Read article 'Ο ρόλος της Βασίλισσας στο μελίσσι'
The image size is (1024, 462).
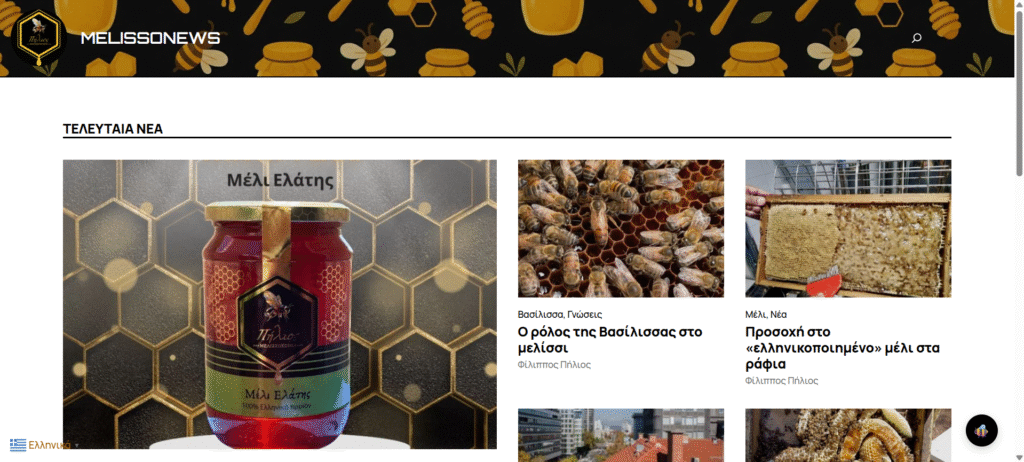click(610, 339)
